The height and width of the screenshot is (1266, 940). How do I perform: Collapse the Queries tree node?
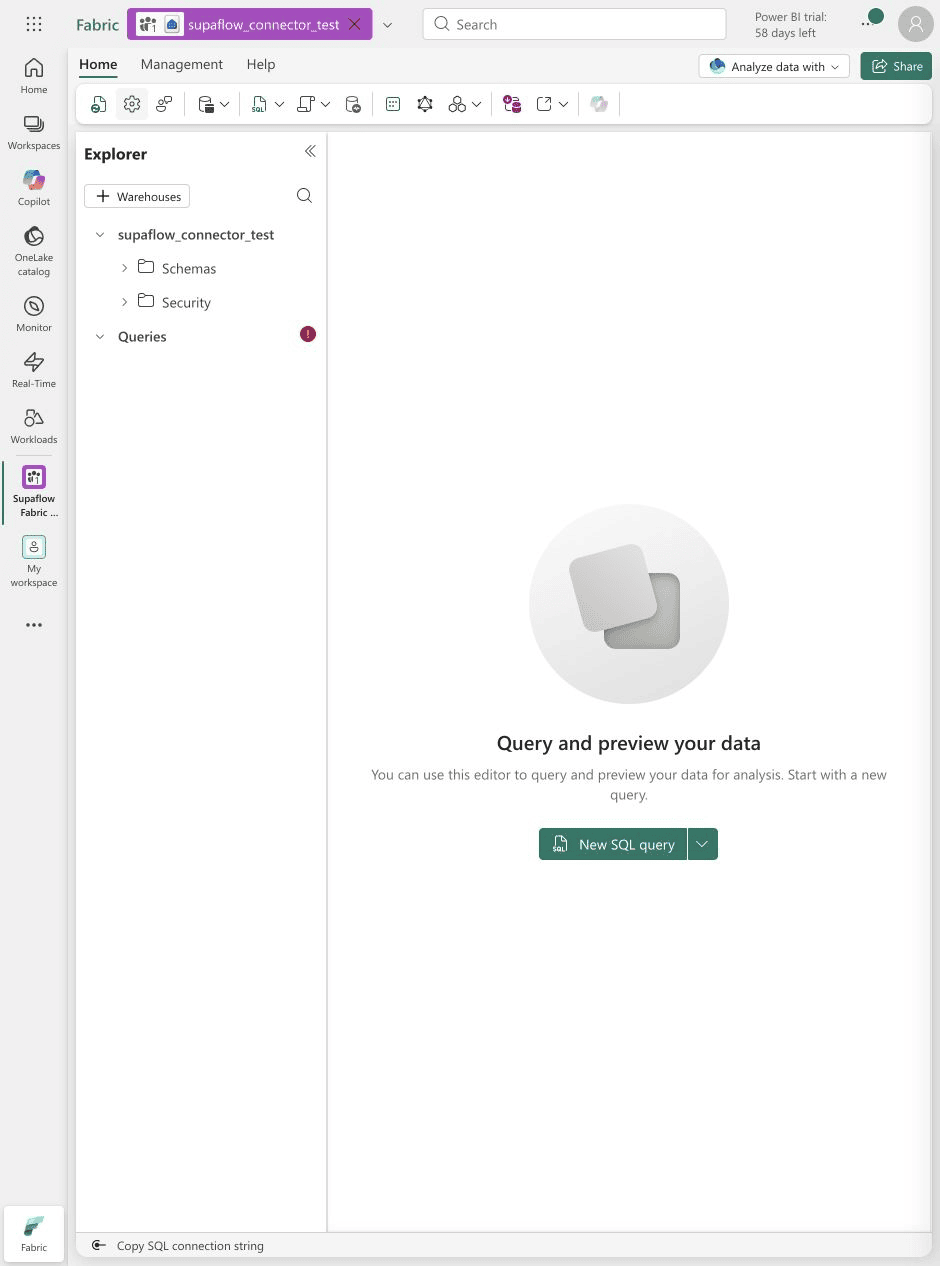click(100, 337)
